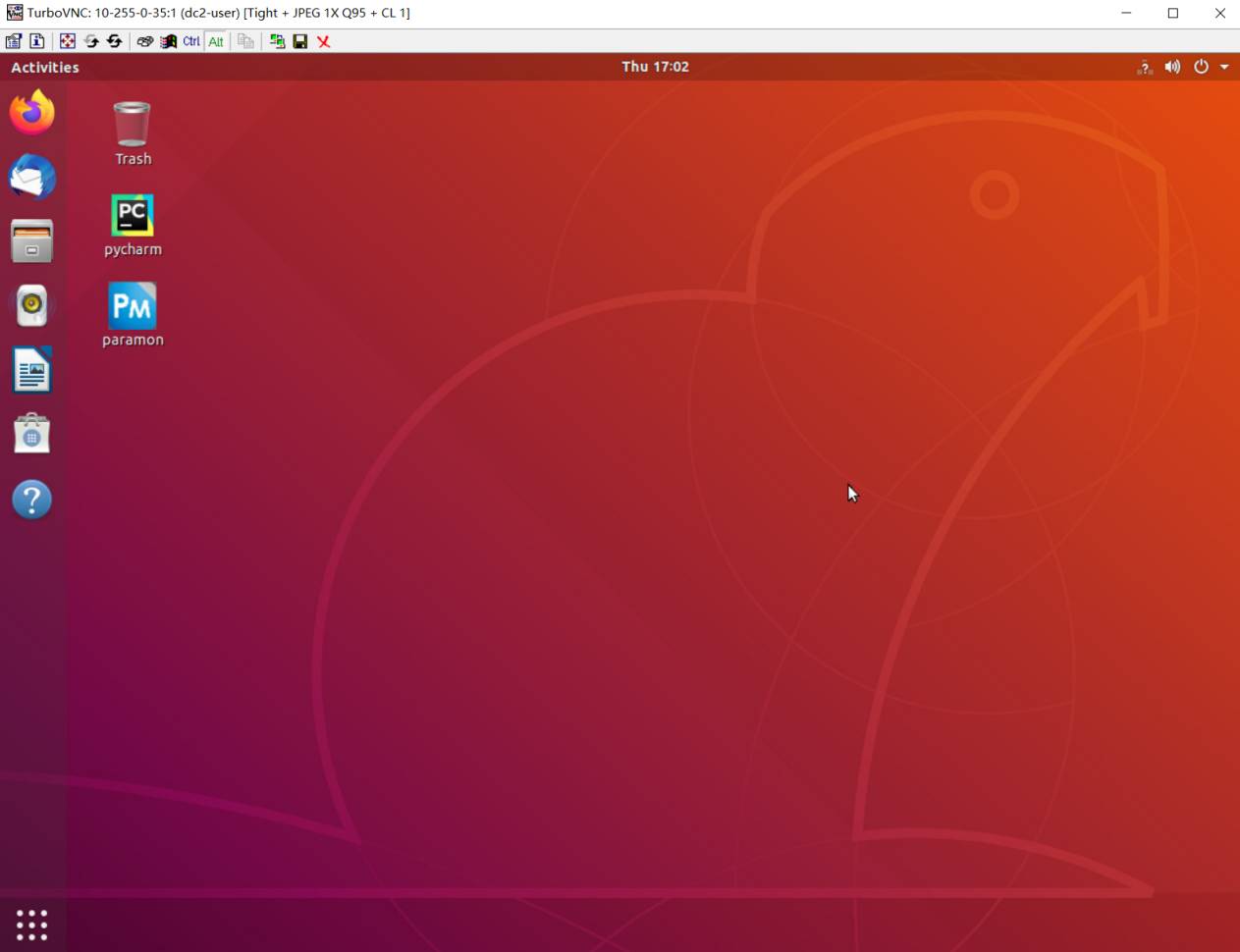Click the volume speaker icon in top bar
Viewport: 1240px width, 952px height.
point(1172,67)
